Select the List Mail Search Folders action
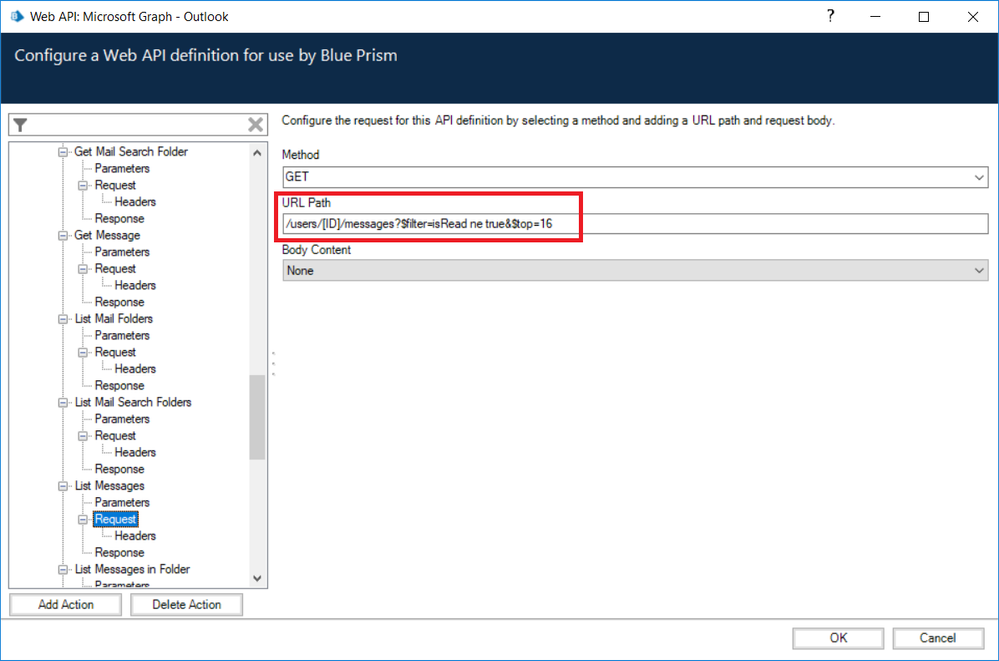The height and width of the screenshot is (661, 999). click(x=133, y=402)
